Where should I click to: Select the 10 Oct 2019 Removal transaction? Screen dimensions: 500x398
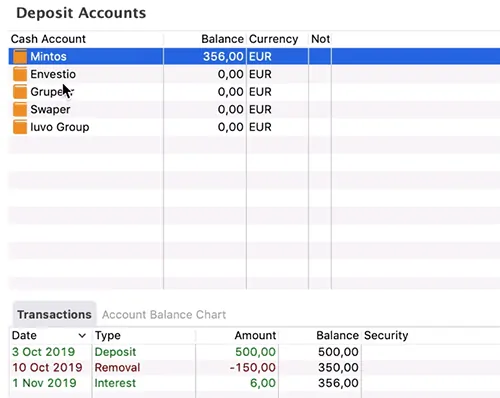click(x=254, y=367)
